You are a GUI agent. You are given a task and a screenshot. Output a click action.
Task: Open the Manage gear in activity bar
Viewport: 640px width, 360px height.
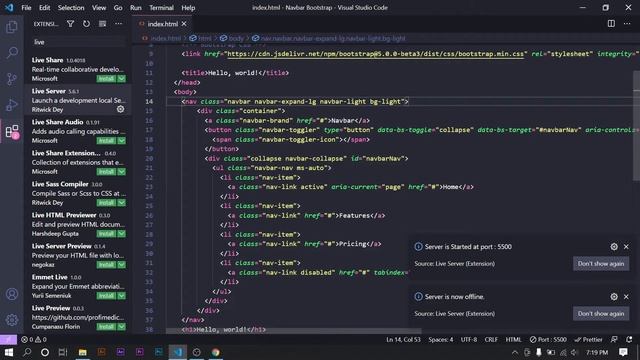pyautogui.click(x=12, y=320)
